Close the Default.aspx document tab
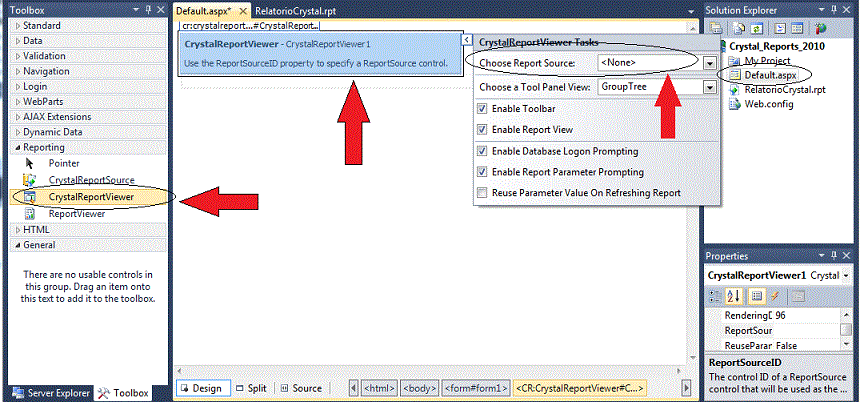The image size is (860, 402). (x=244, y=11)
